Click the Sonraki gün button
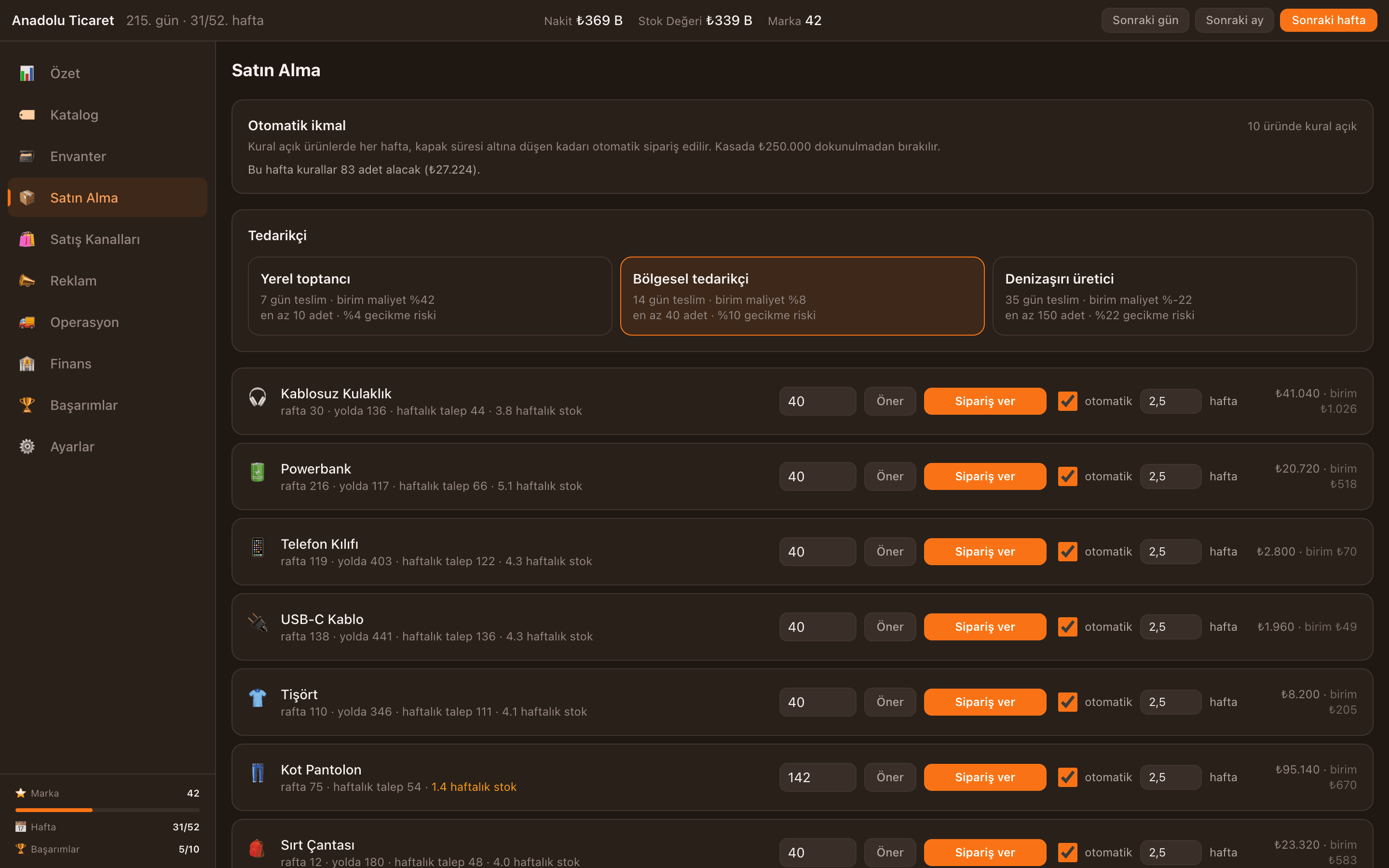The height and width of the screenshot is (868, 1389). [1145, 20]
